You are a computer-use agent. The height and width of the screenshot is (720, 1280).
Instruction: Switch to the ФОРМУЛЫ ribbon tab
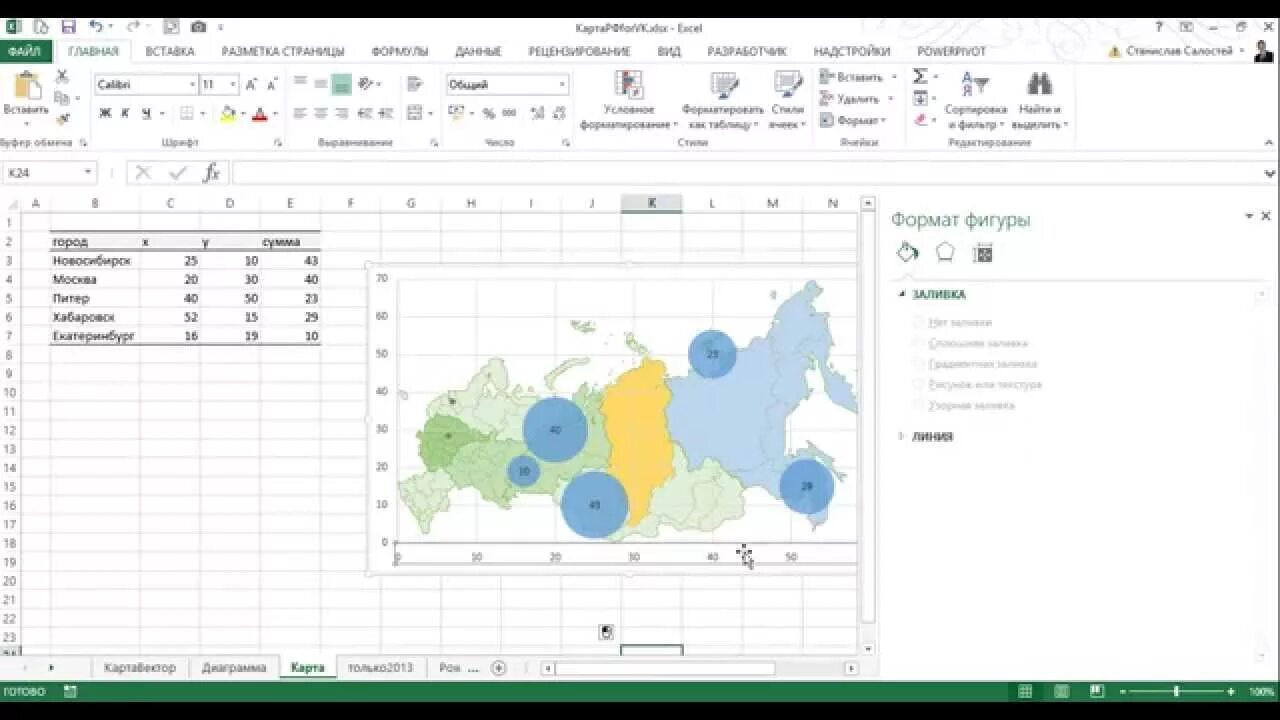[400, 51]
